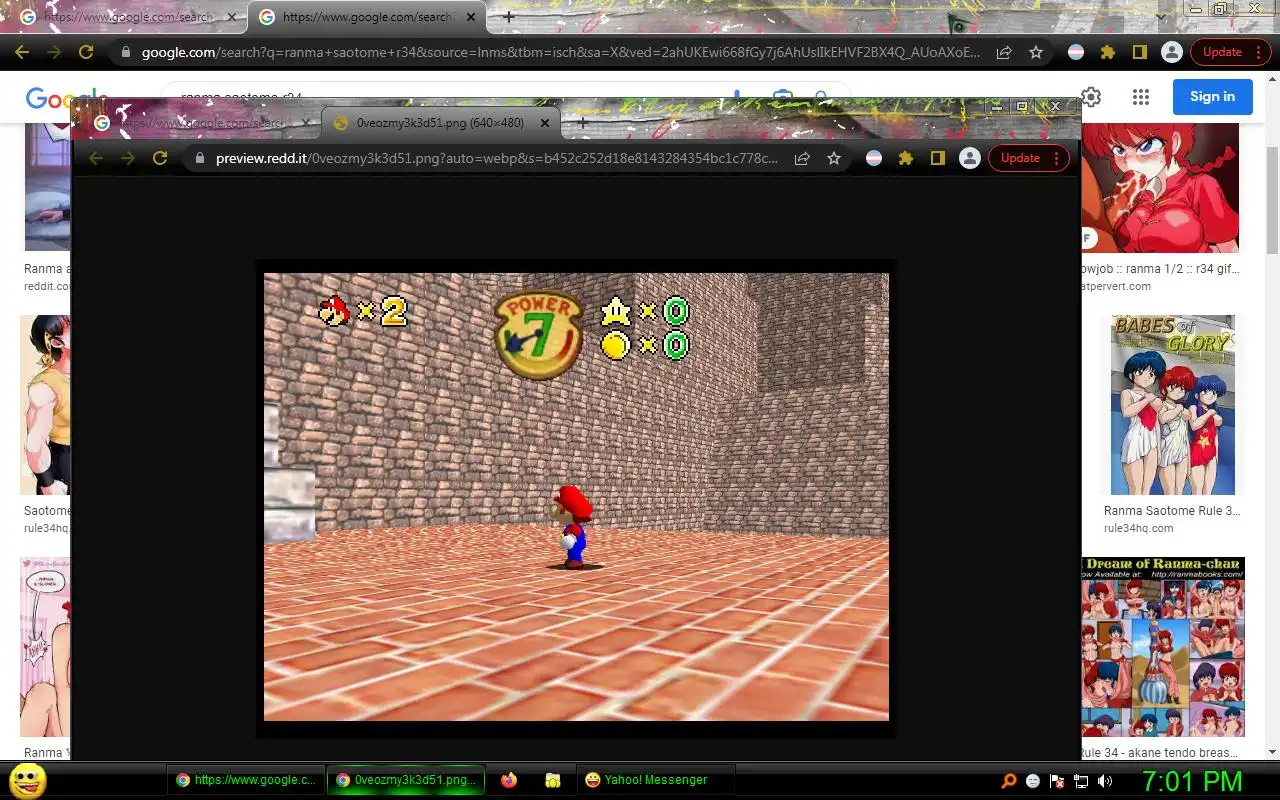Open the volume speaker tray icon
This screenshot has height=800, width=1280.
1105,781
